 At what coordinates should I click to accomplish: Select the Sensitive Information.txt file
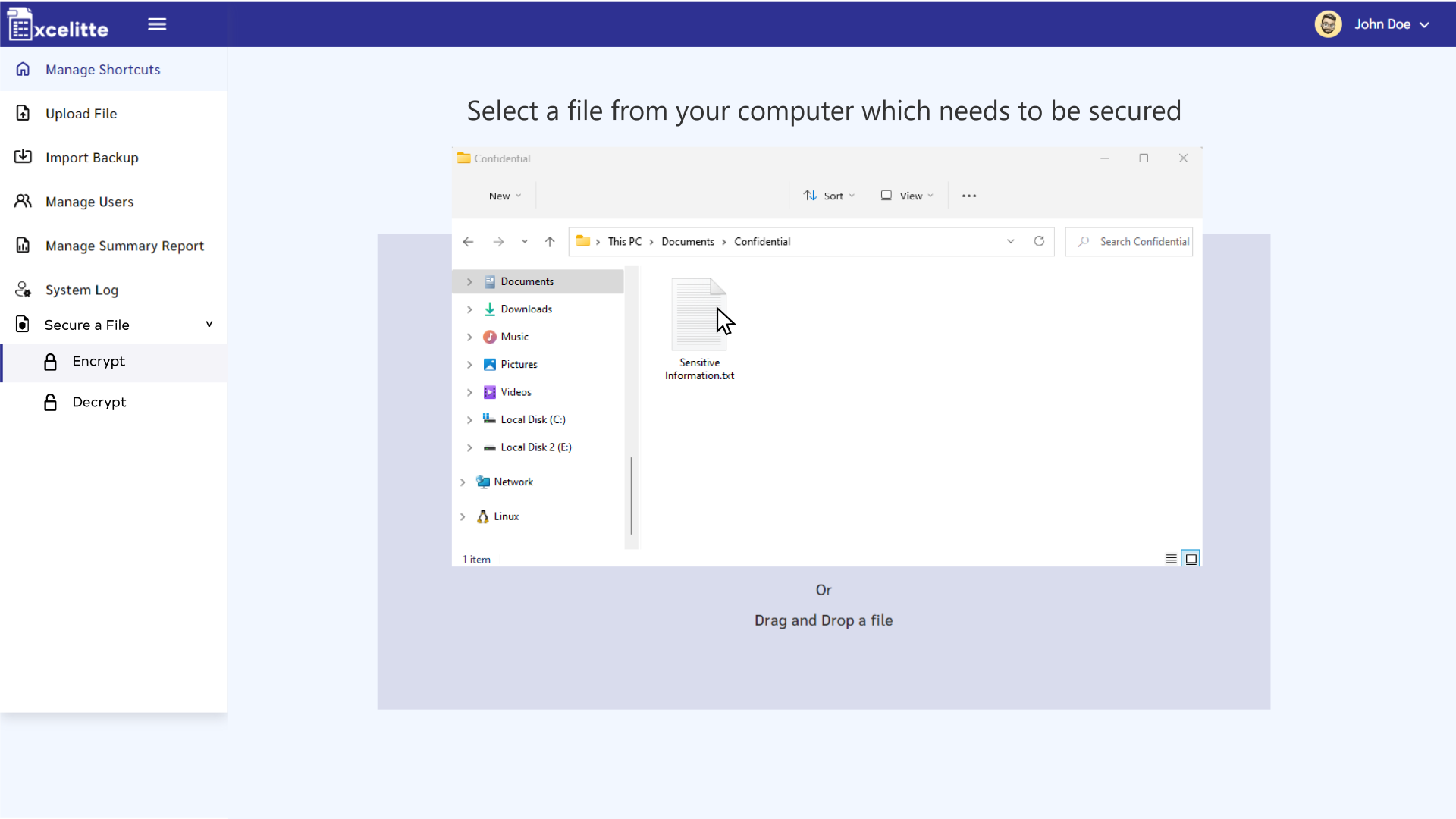click(x=698, y=315)
